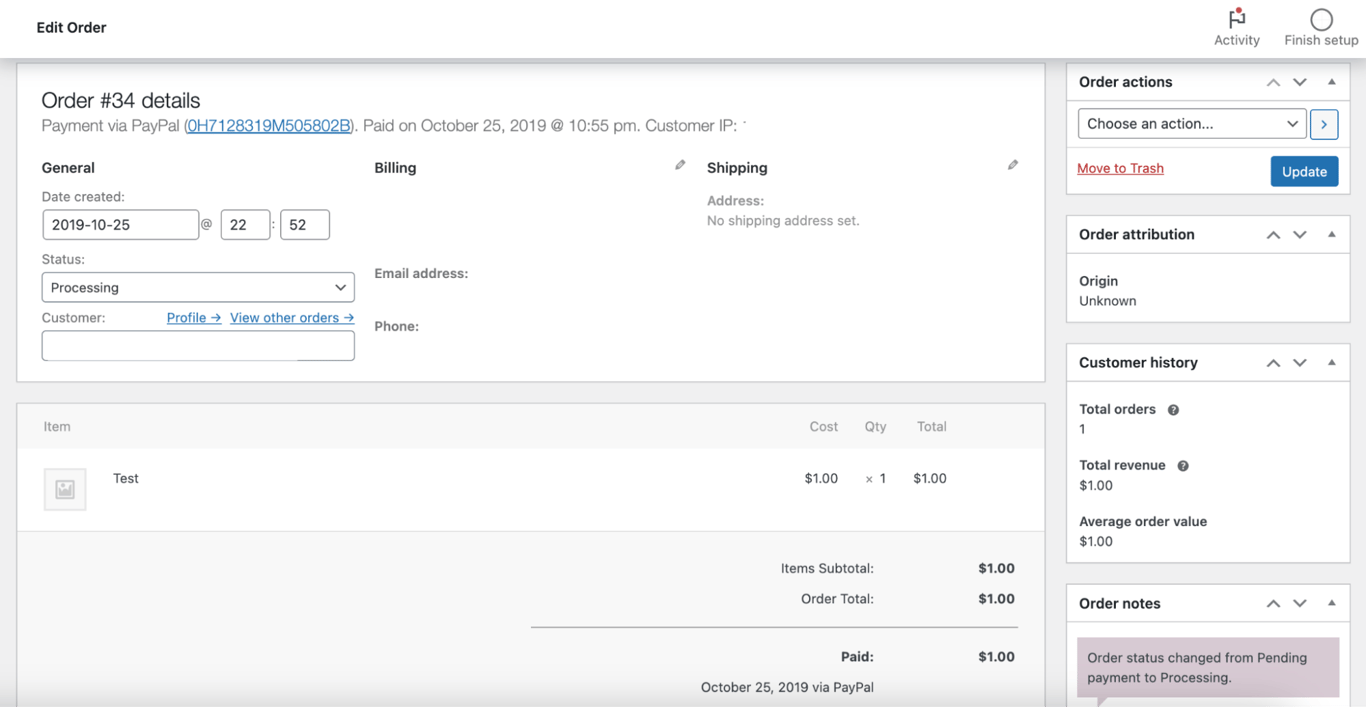Click the Move to Trash link

tap(1120, 168)
